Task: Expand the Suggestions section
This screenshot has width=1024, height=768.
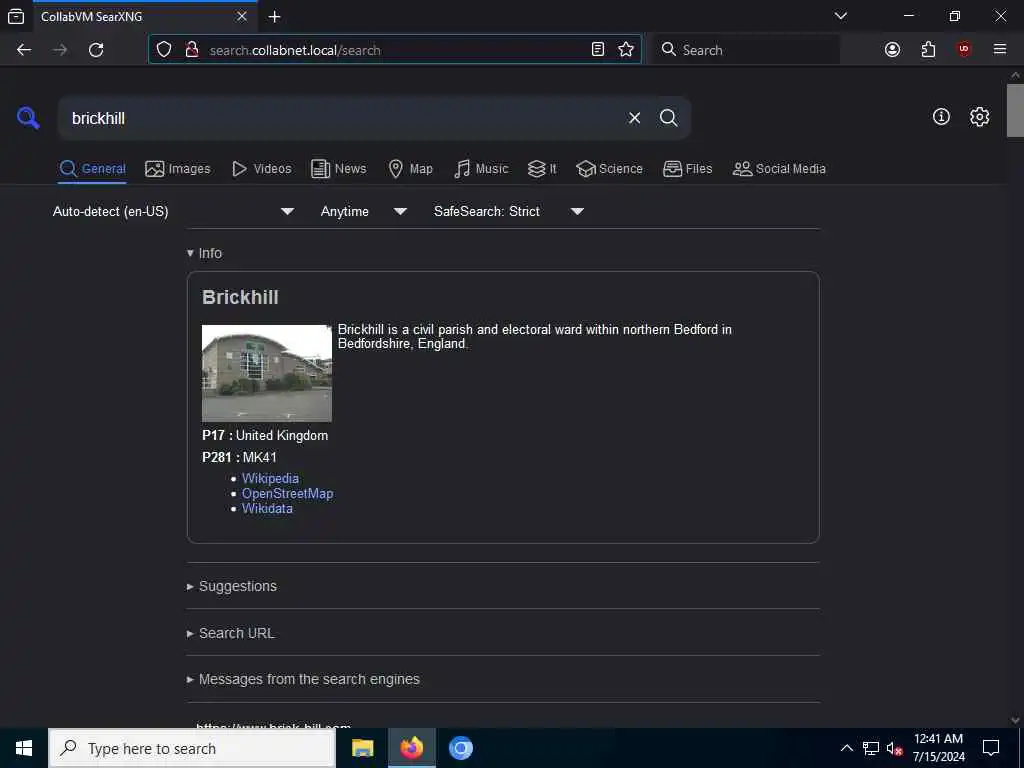Action: pos(232,586)
